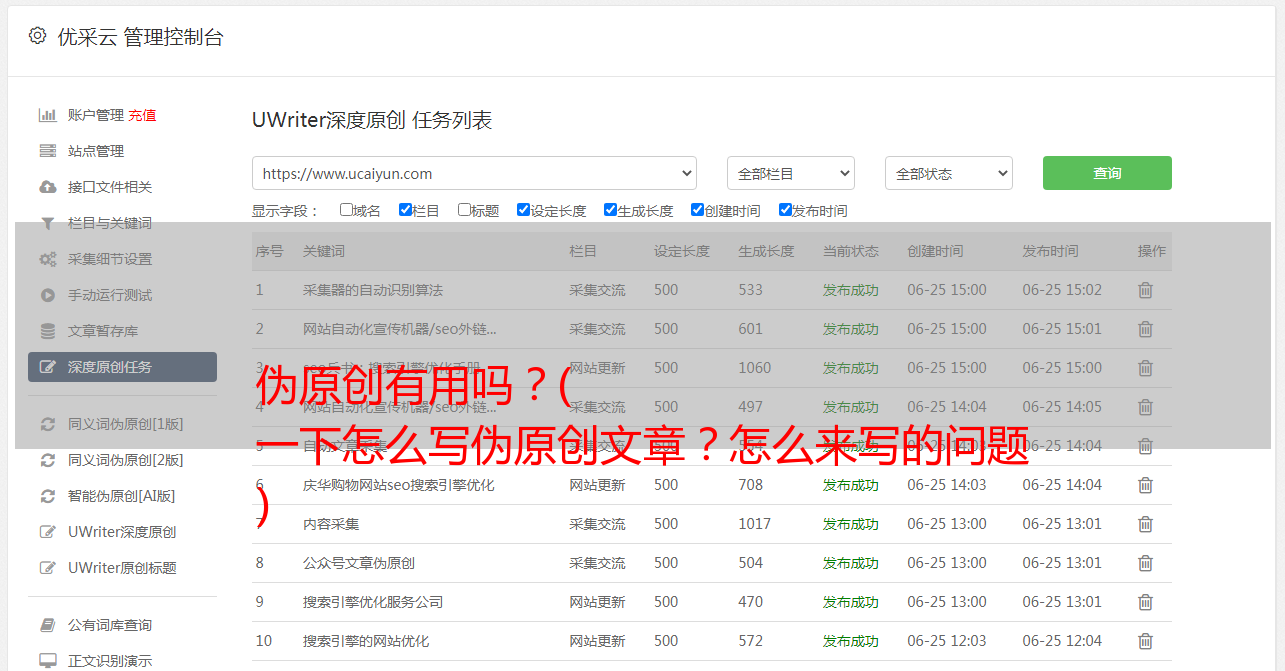This screenshot has width=1285, height=671.
Task: Click the gear icon beside 优采云 管理控制台
Action: click(38, 36)
